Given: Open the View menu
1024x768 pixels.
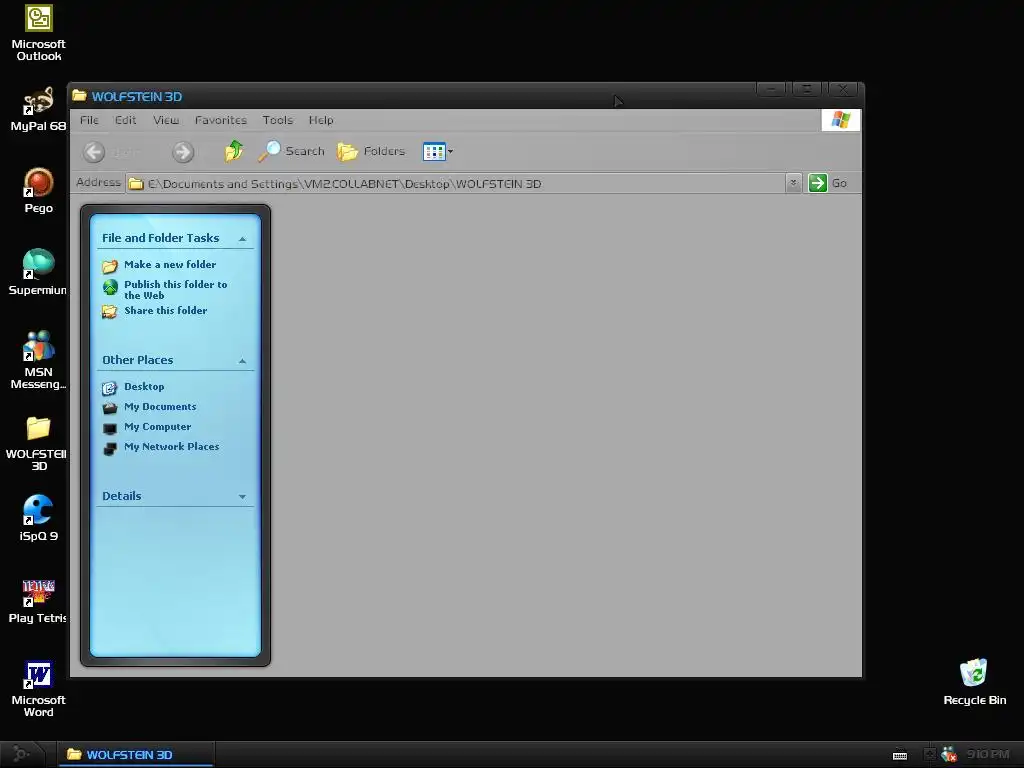Looking at the screenshot, I should [166, 120].
